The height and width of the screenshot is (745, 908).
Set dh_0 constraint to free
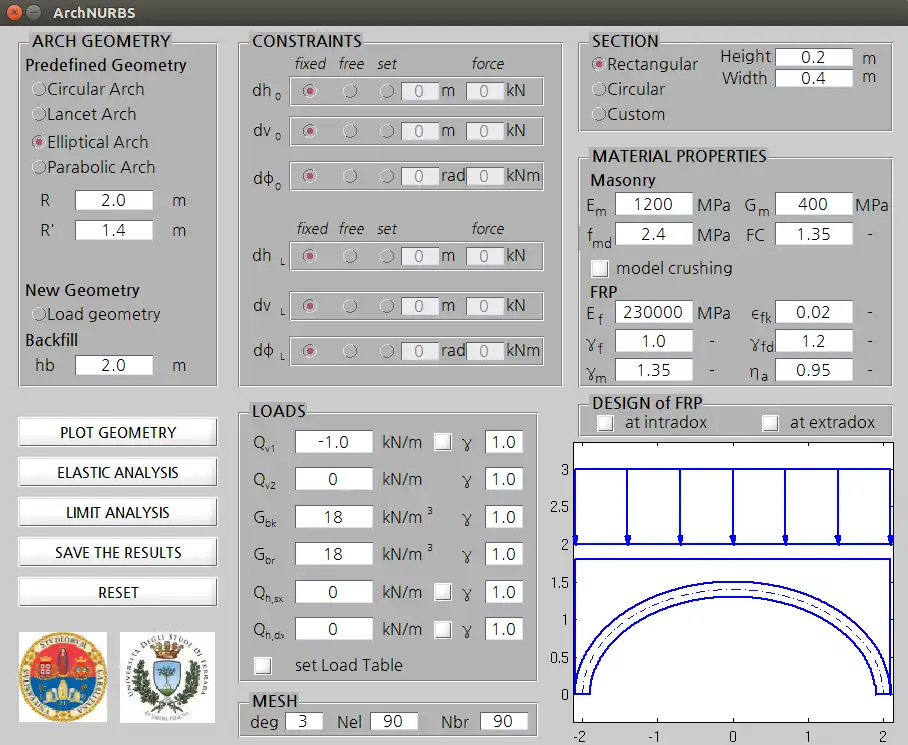352,92
